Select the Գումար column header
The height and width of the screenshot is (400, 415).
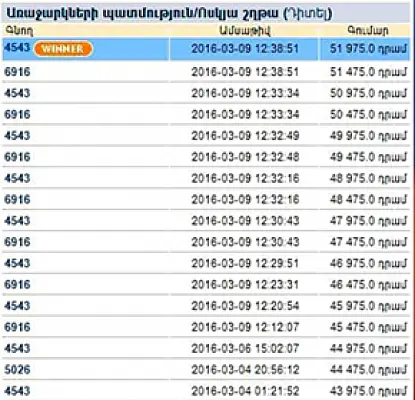click(368, 30)
